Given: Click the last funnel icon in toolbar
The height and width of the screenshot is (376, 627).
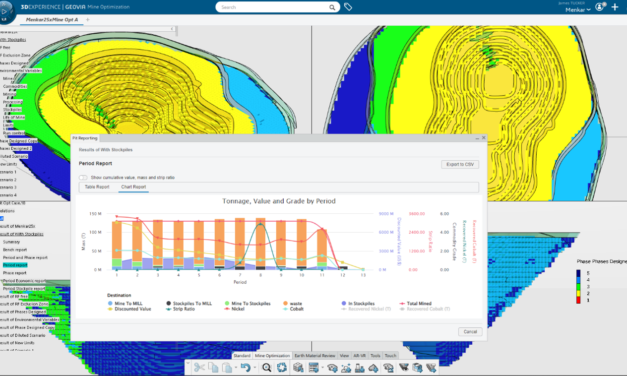Looking at the screenshot, I should (x=431, y=367).
